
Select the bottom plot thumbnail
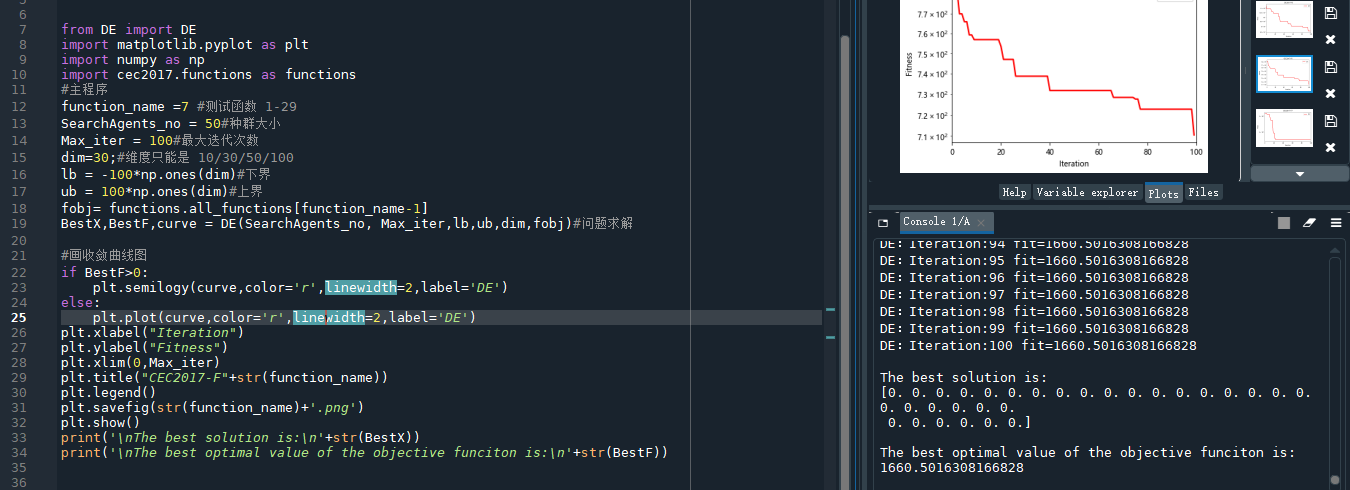(x=1283, y=128)
